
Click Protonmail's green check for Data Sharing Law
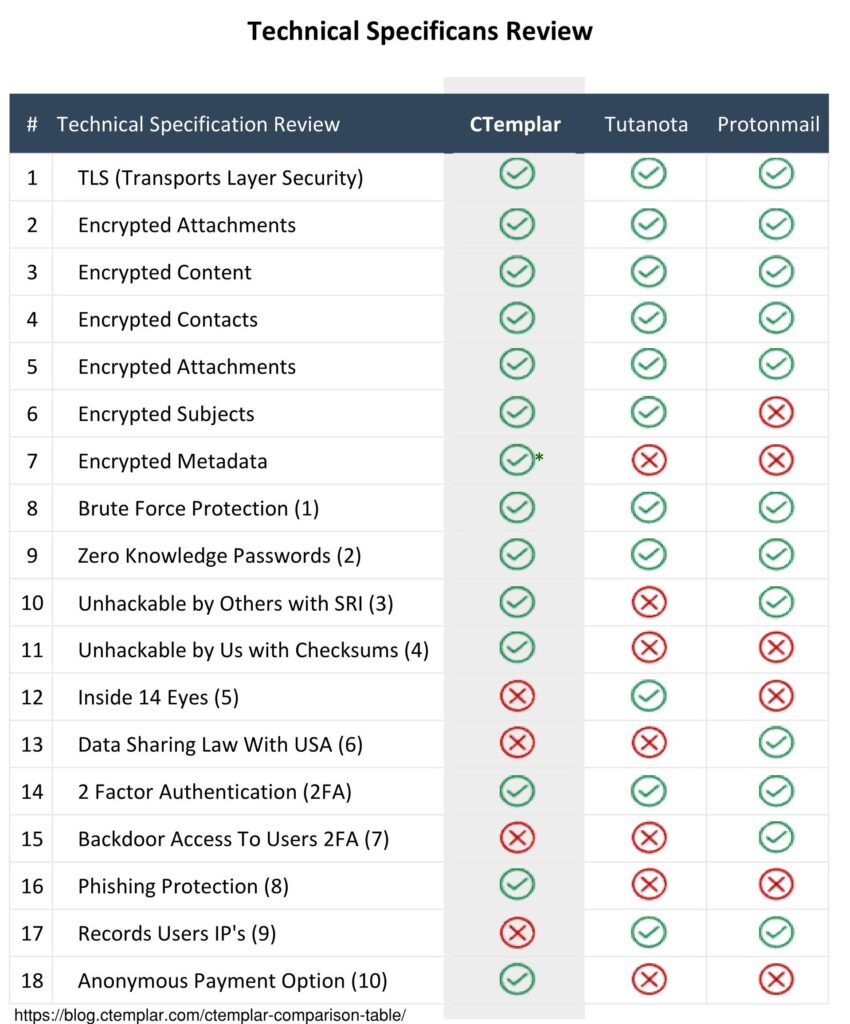tap(776, 743)
